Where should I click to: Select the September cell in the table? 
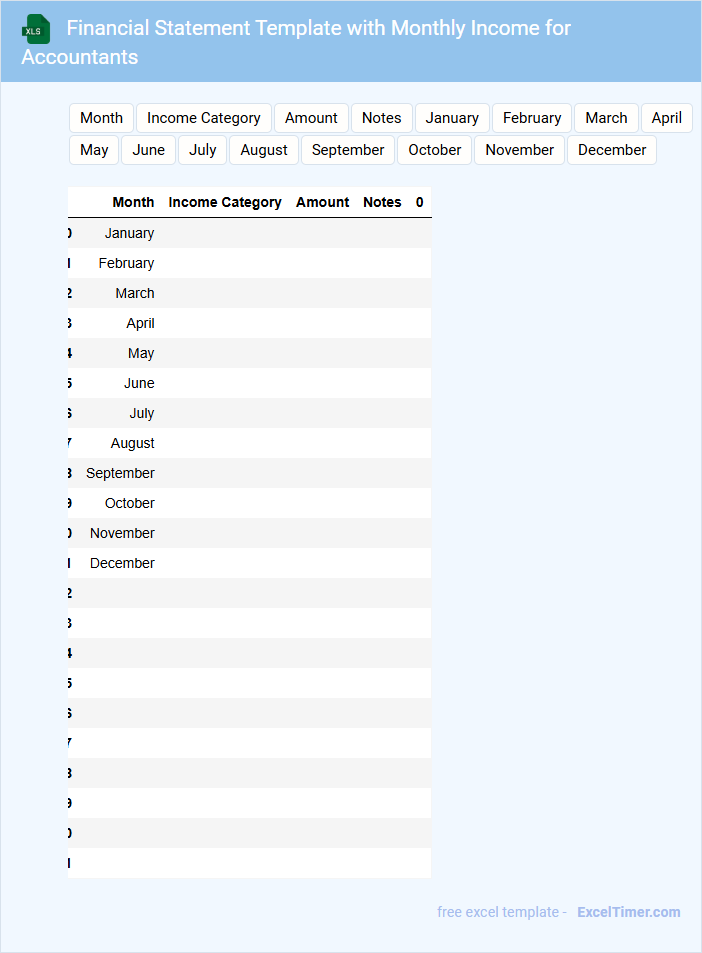point(120,473)
